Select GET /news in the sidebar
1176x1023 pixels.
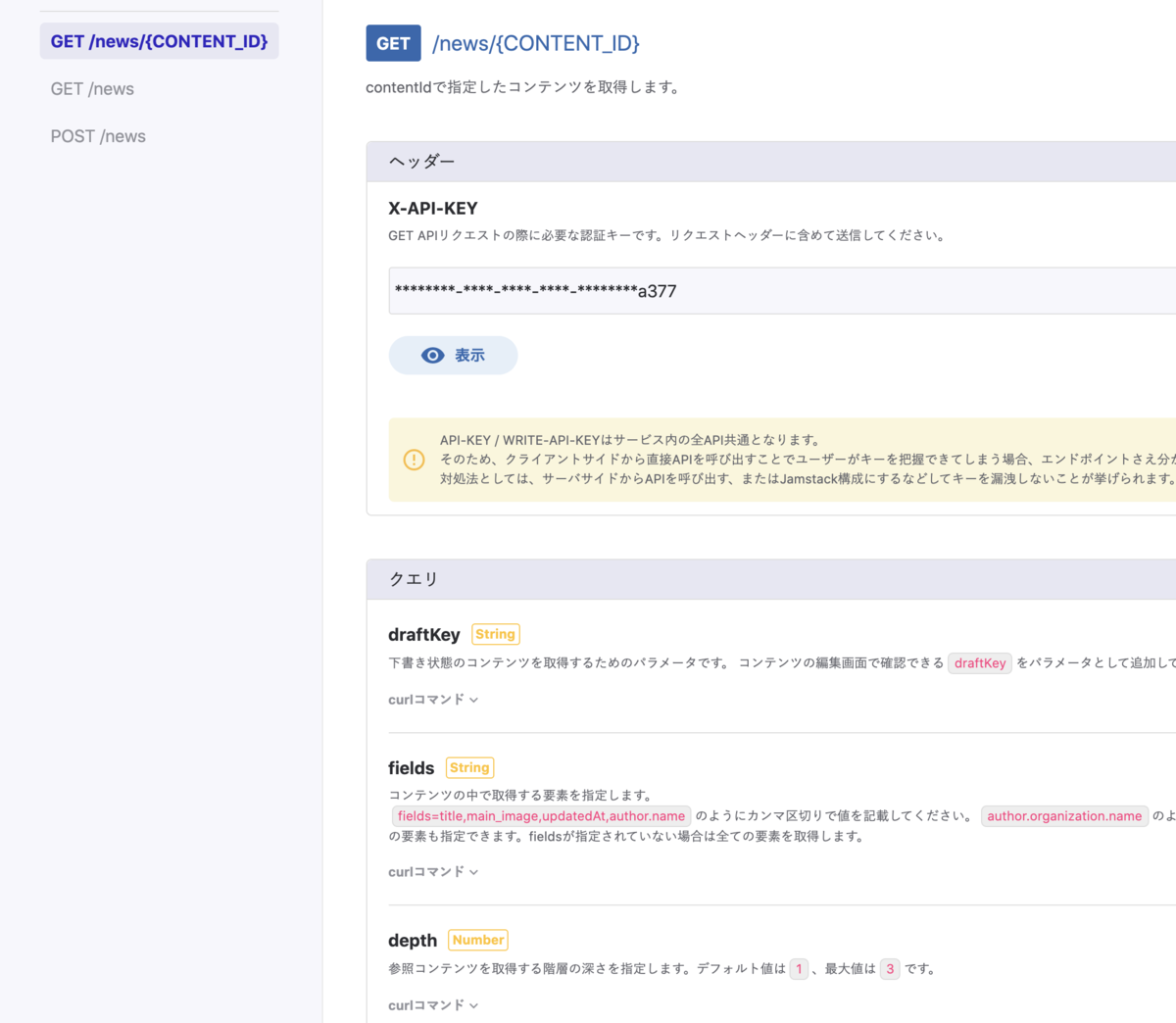click(92, 88)
